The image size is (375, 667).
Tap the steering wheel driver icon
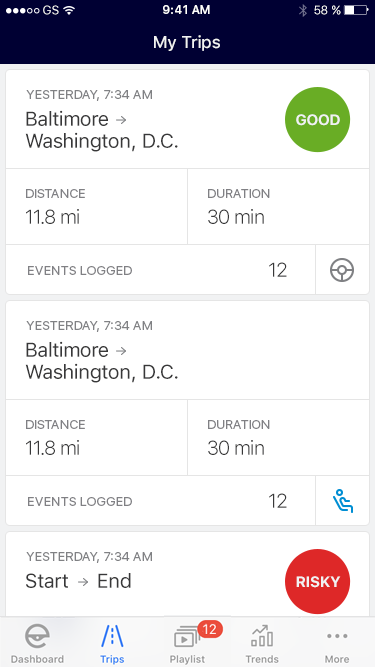(342, 270)
